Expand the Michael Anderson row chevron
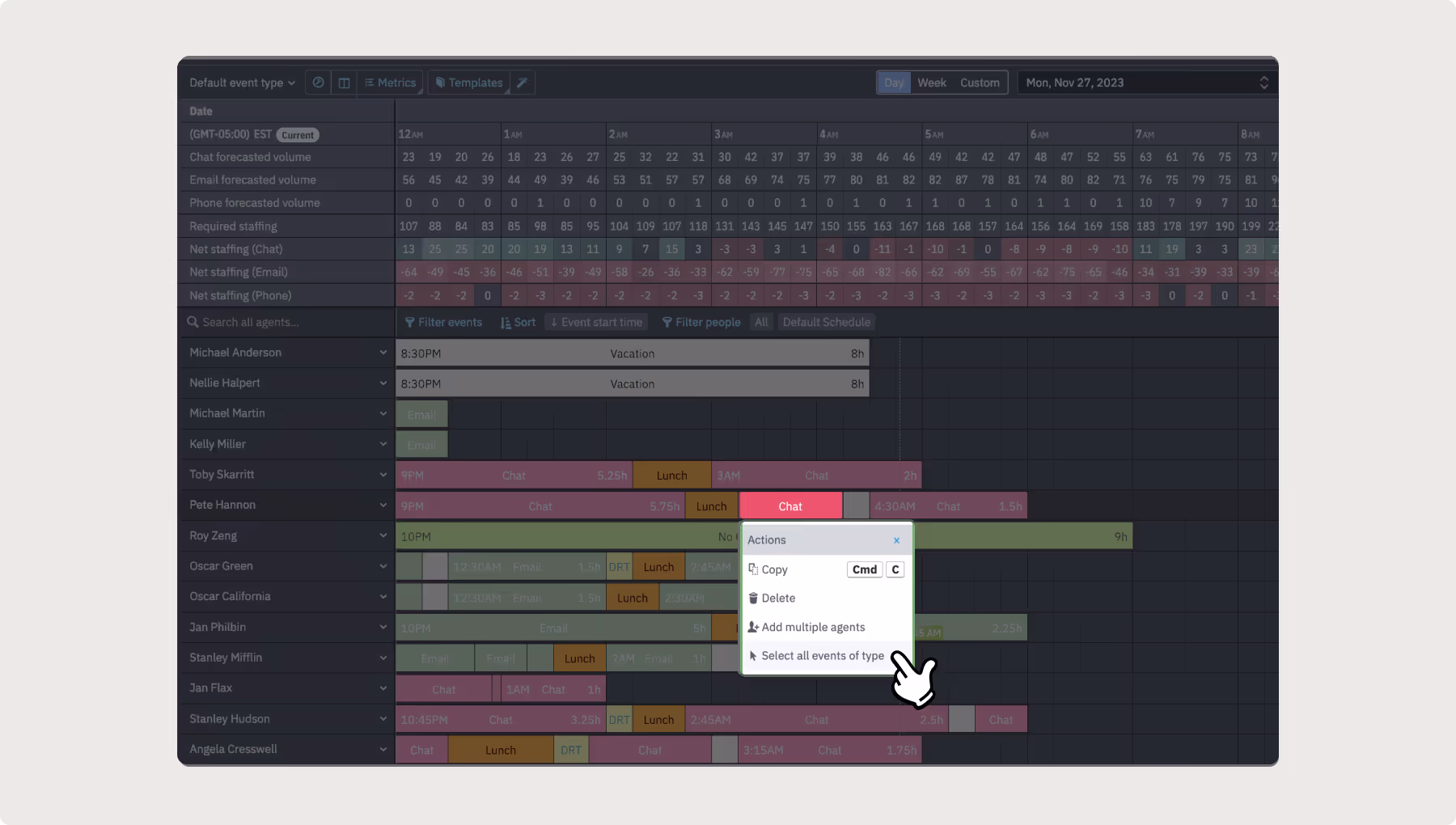This screenshot has width=1456, height=825. pos(383,353)
